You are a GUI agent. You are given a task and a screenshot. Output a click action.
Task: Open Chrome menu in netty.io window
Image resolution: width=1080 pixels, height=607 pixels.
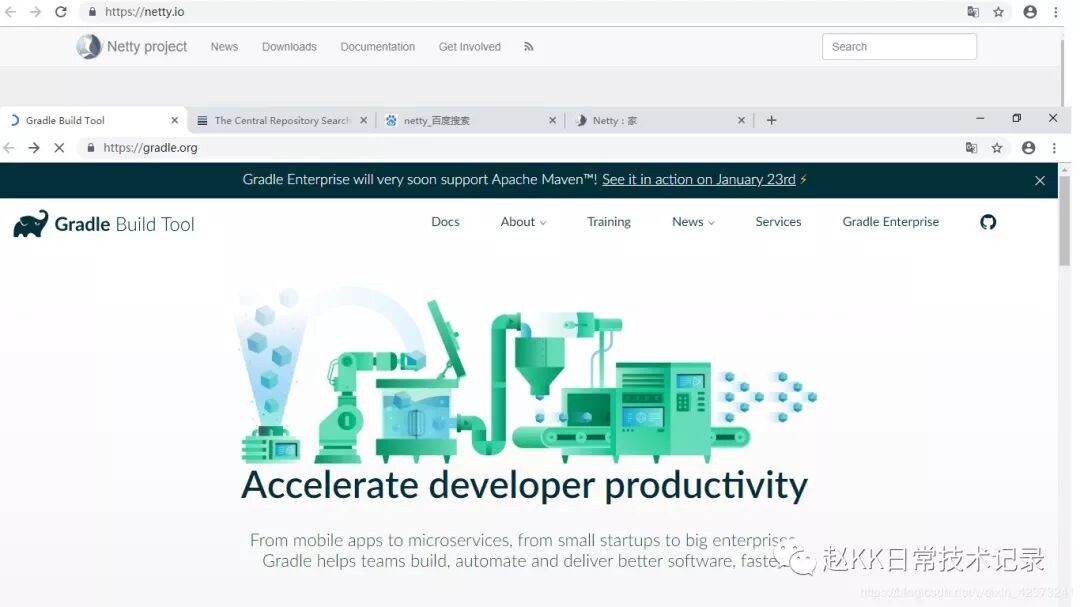click(x=1055, y=12)
